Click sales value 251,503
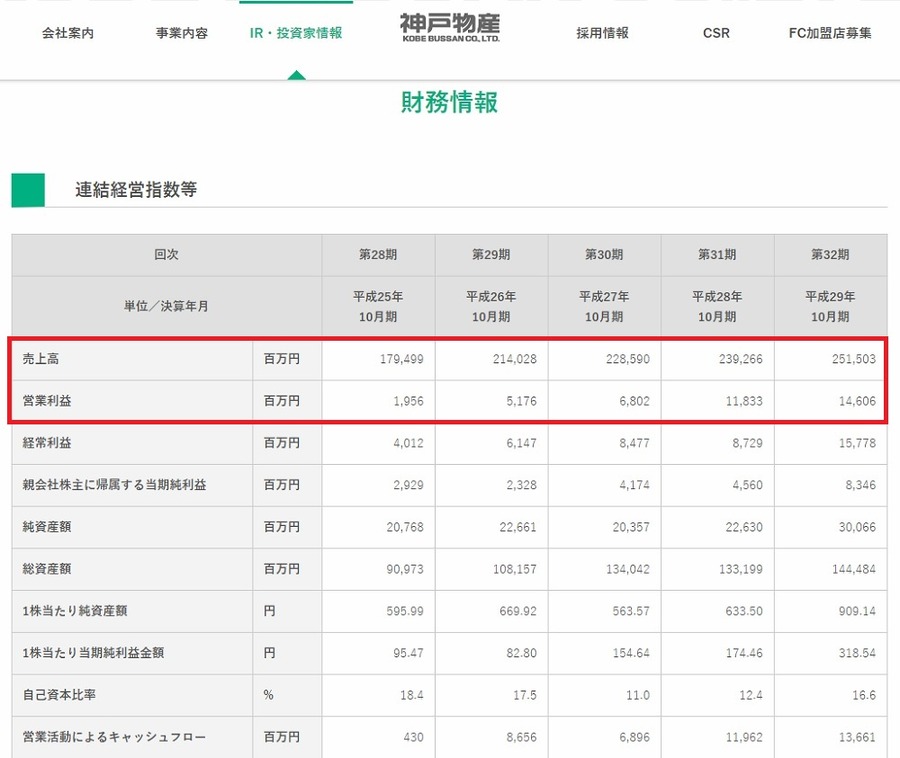Image resolution: width=900 pixels, height=758 pixels. tap(854, 359)
